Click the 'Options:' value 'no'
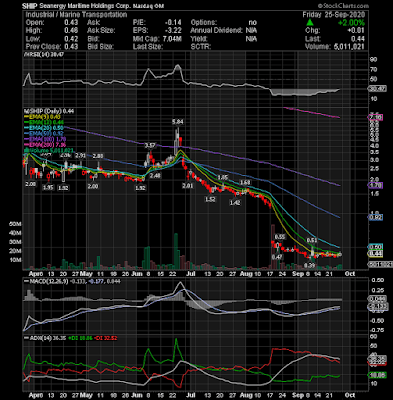This screenshot has height=400, width=393. point(253,23)
